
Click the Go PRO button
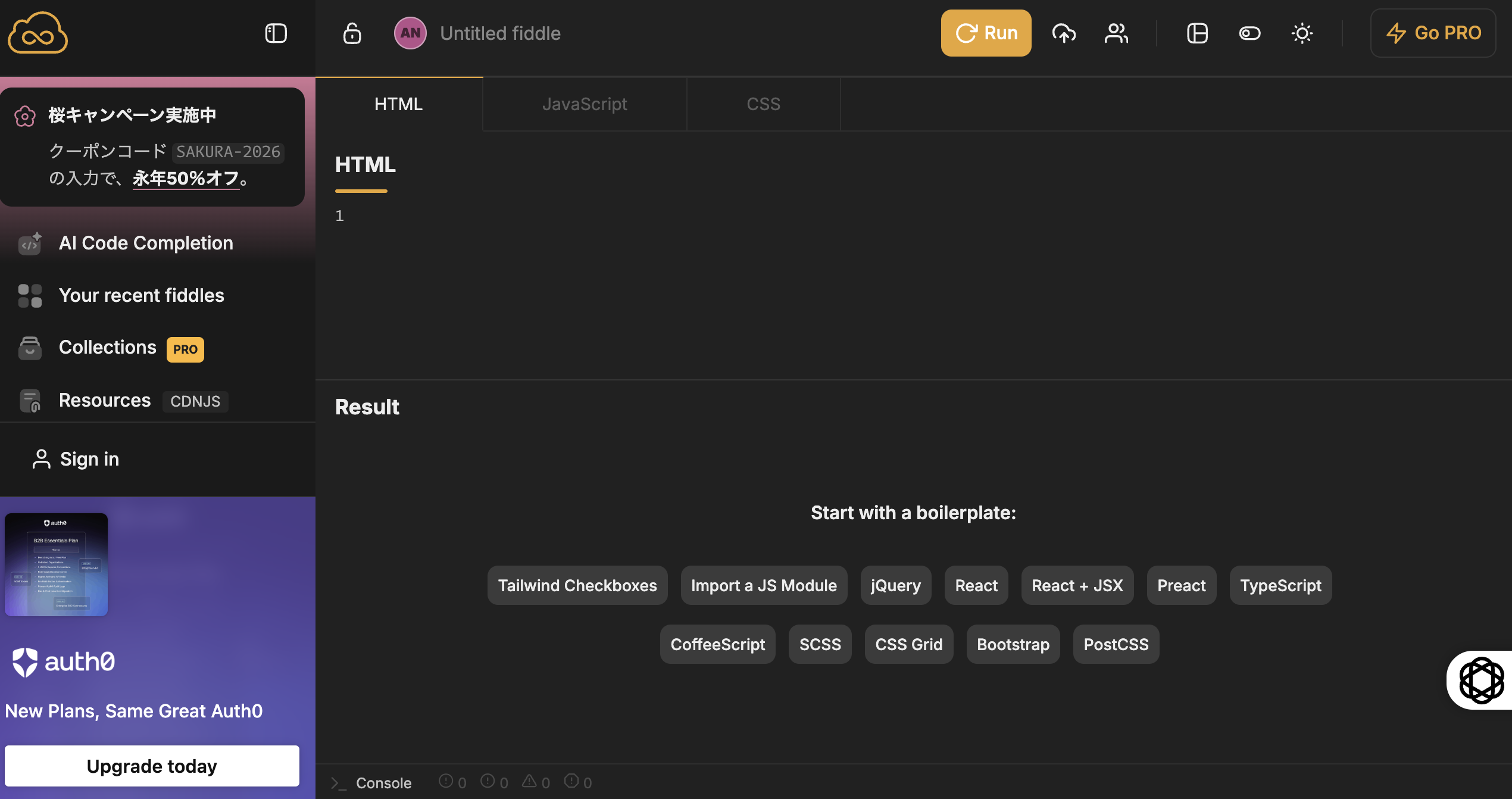[x=1433, y=33]
